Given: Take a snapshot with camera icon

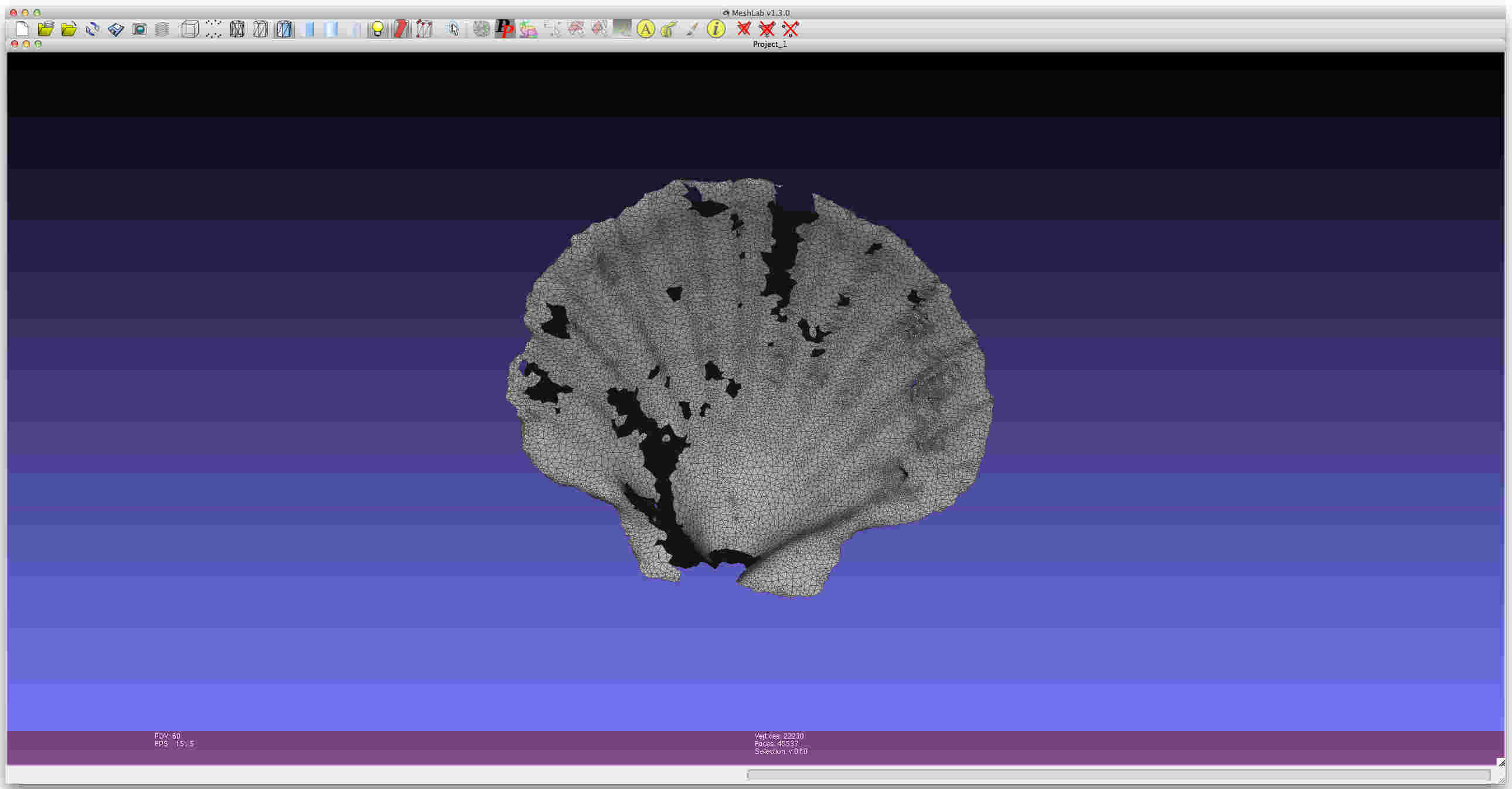Looking at the screenshot, I should [139, 29].
